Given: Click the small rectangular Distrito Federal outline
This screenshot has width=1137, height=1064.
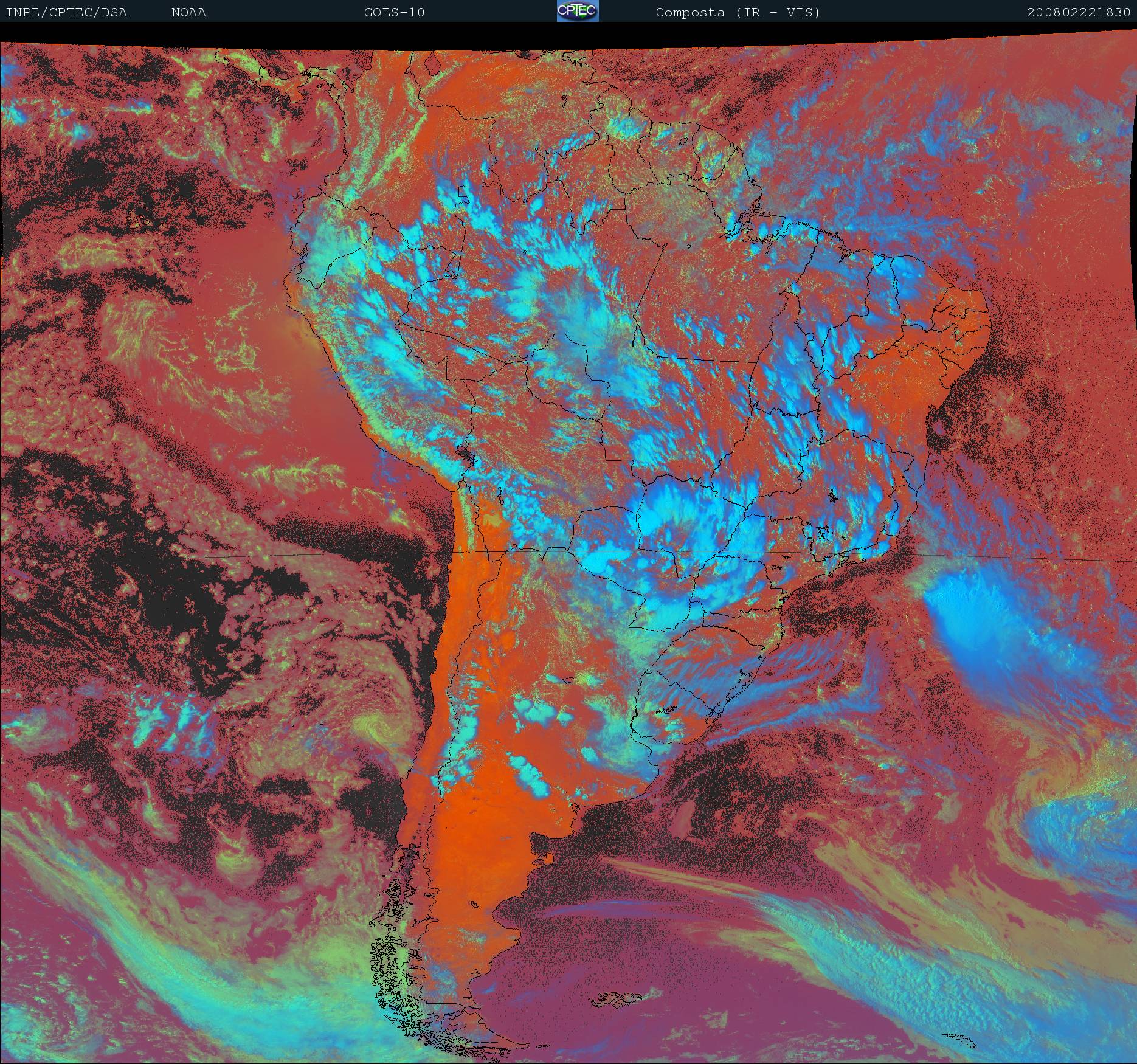Looking at the screenshot, I should [x=793, y=452].
